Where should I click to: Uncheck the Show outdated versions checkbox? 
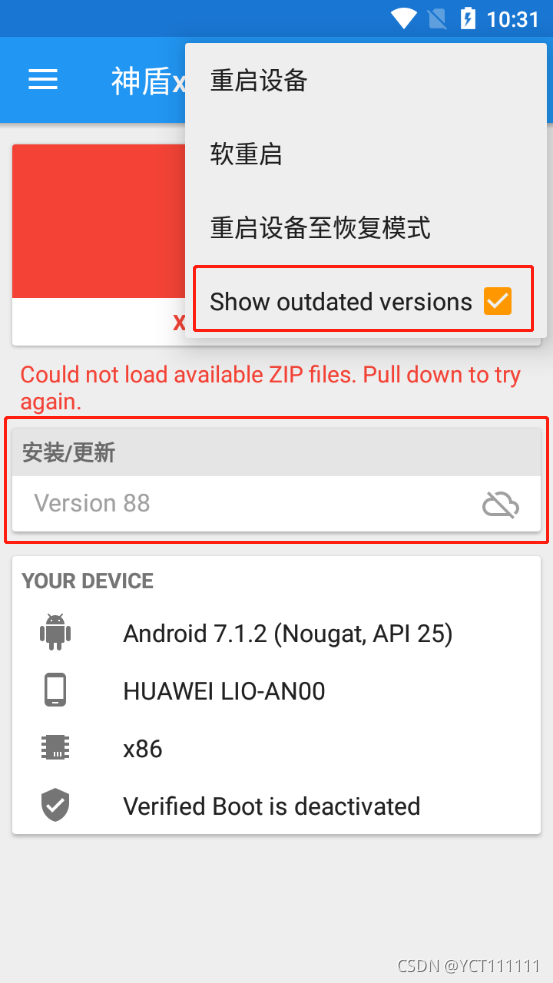(498, 302)
